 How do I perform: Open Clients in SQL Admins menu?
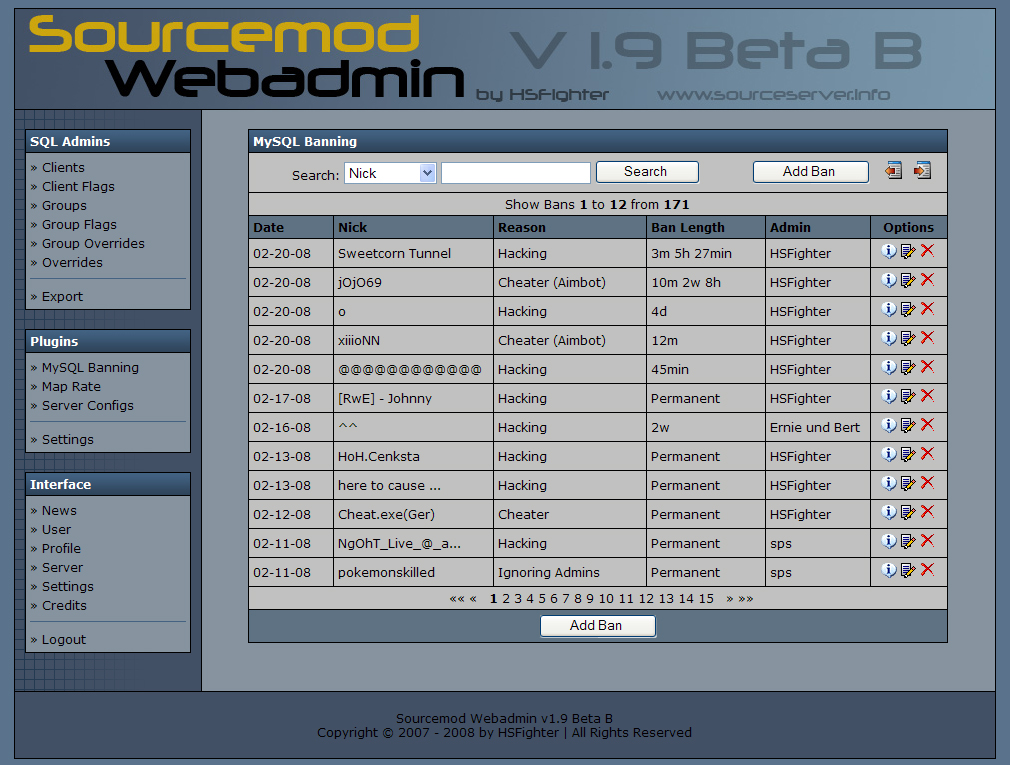pos(63,167)
